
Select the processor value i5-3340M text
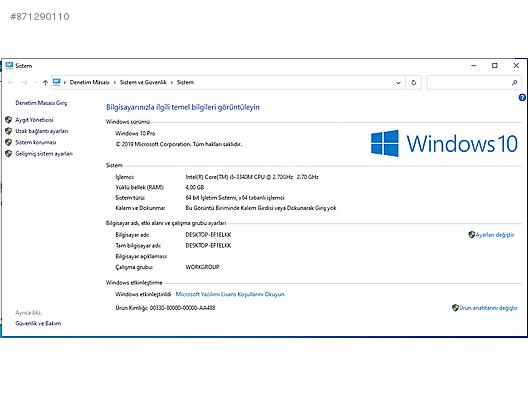tap(252, 177)
